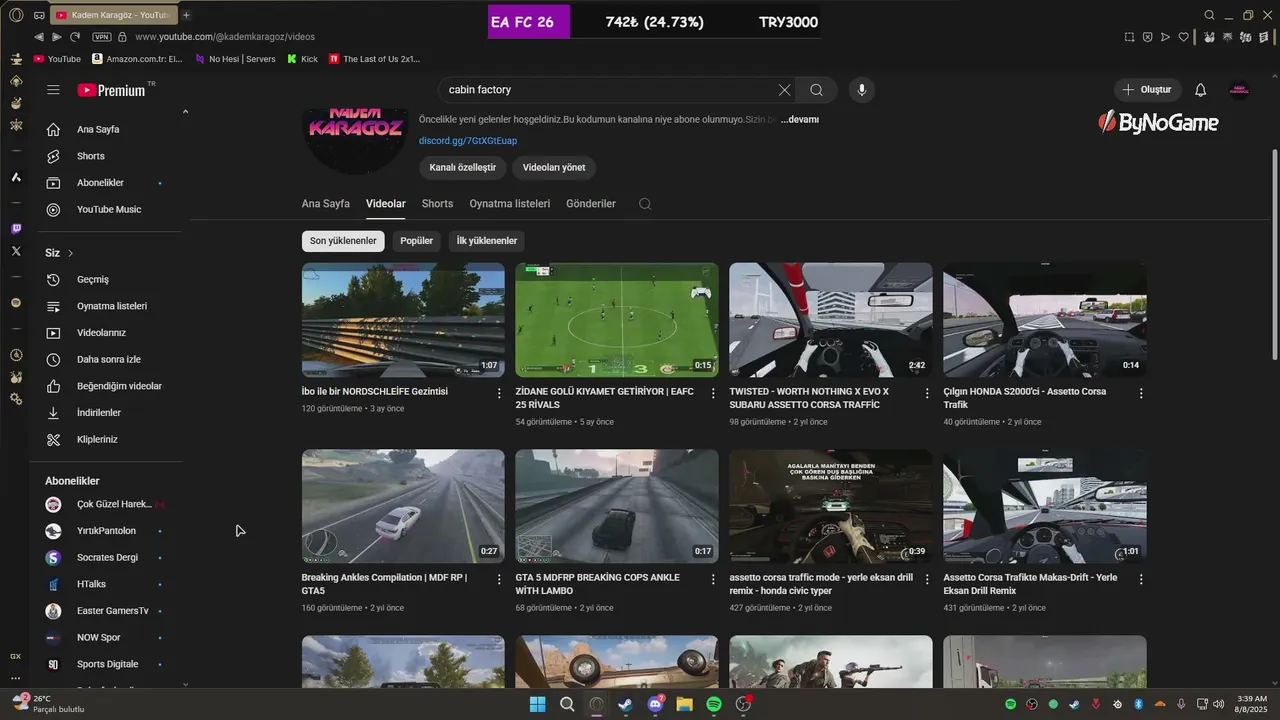
Task: Search within the channel using the magnifier
Action: 645,204
